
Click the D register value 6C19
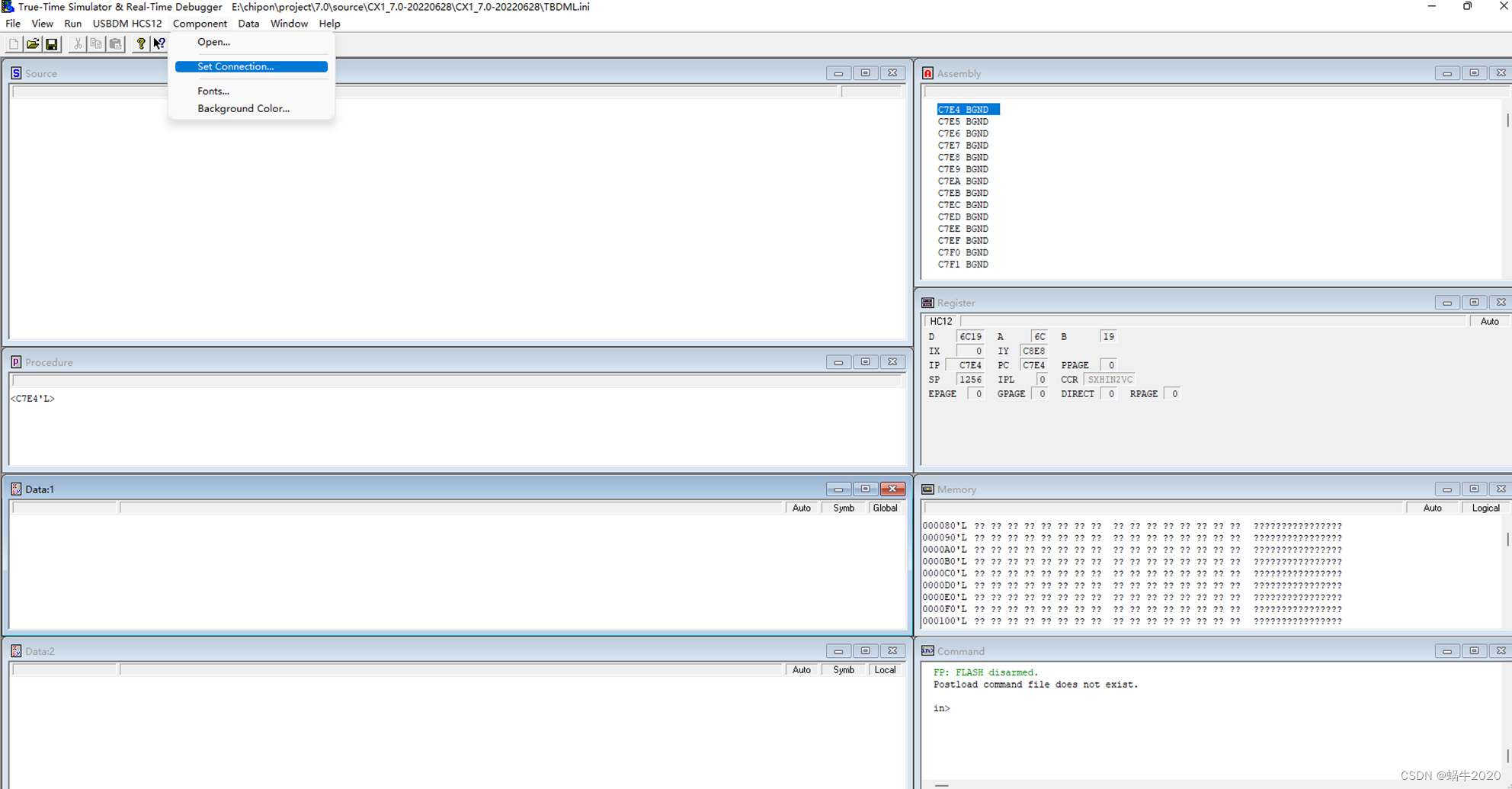click(970, 337)
